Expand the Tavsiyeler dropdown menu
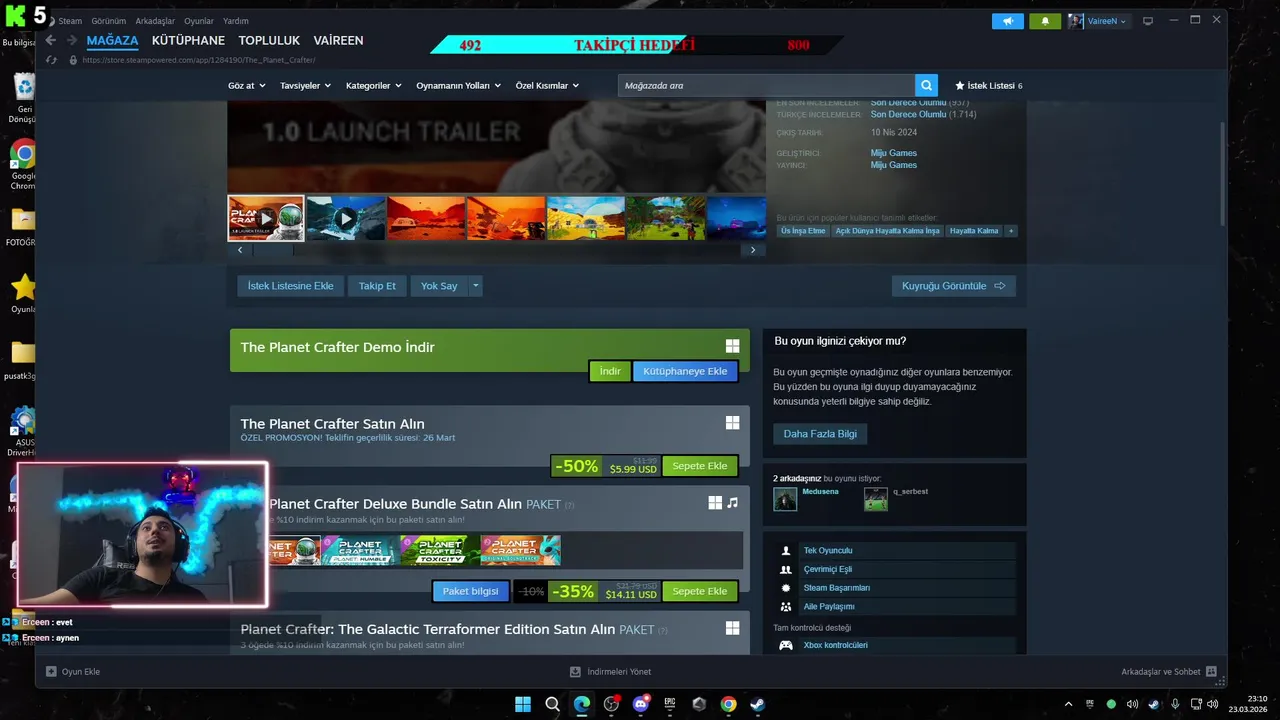 tap(305, 86)
